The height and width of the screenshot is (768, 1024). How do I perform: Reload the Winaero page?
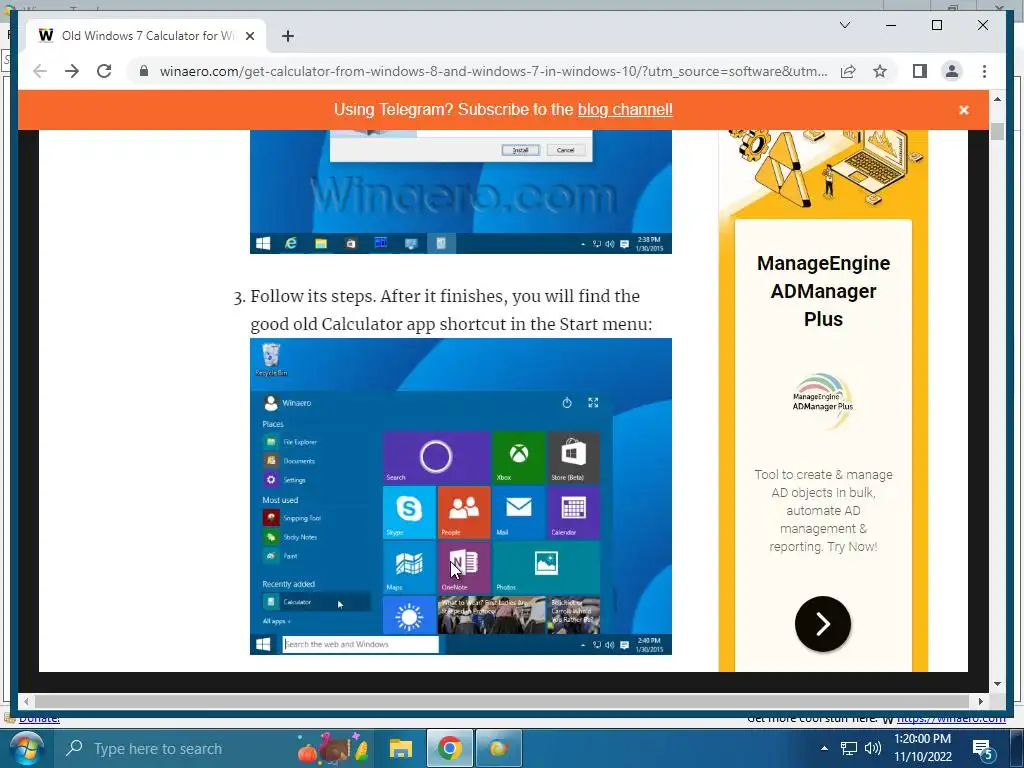pos(104,71)
